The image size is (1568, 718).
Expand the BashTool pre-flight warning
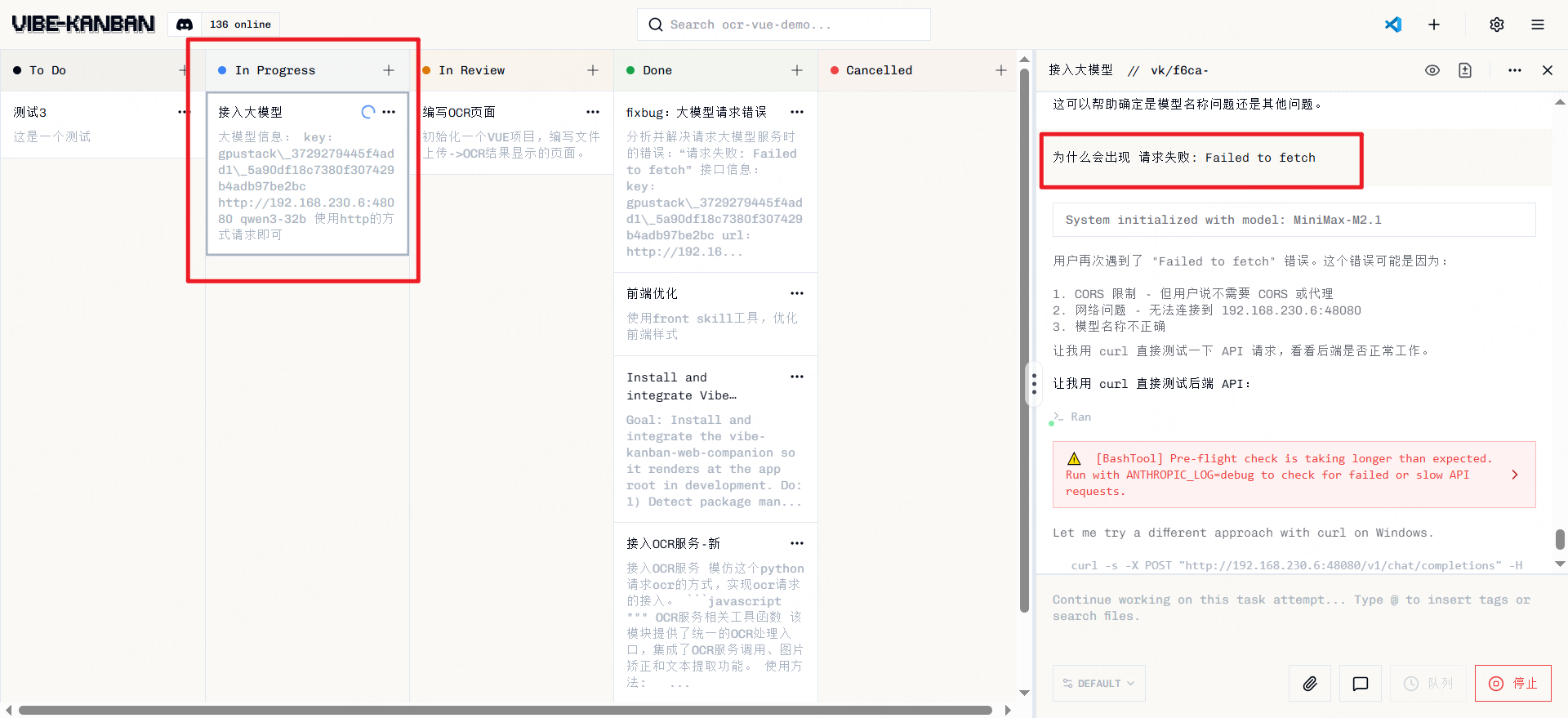tap(1294, 475)
